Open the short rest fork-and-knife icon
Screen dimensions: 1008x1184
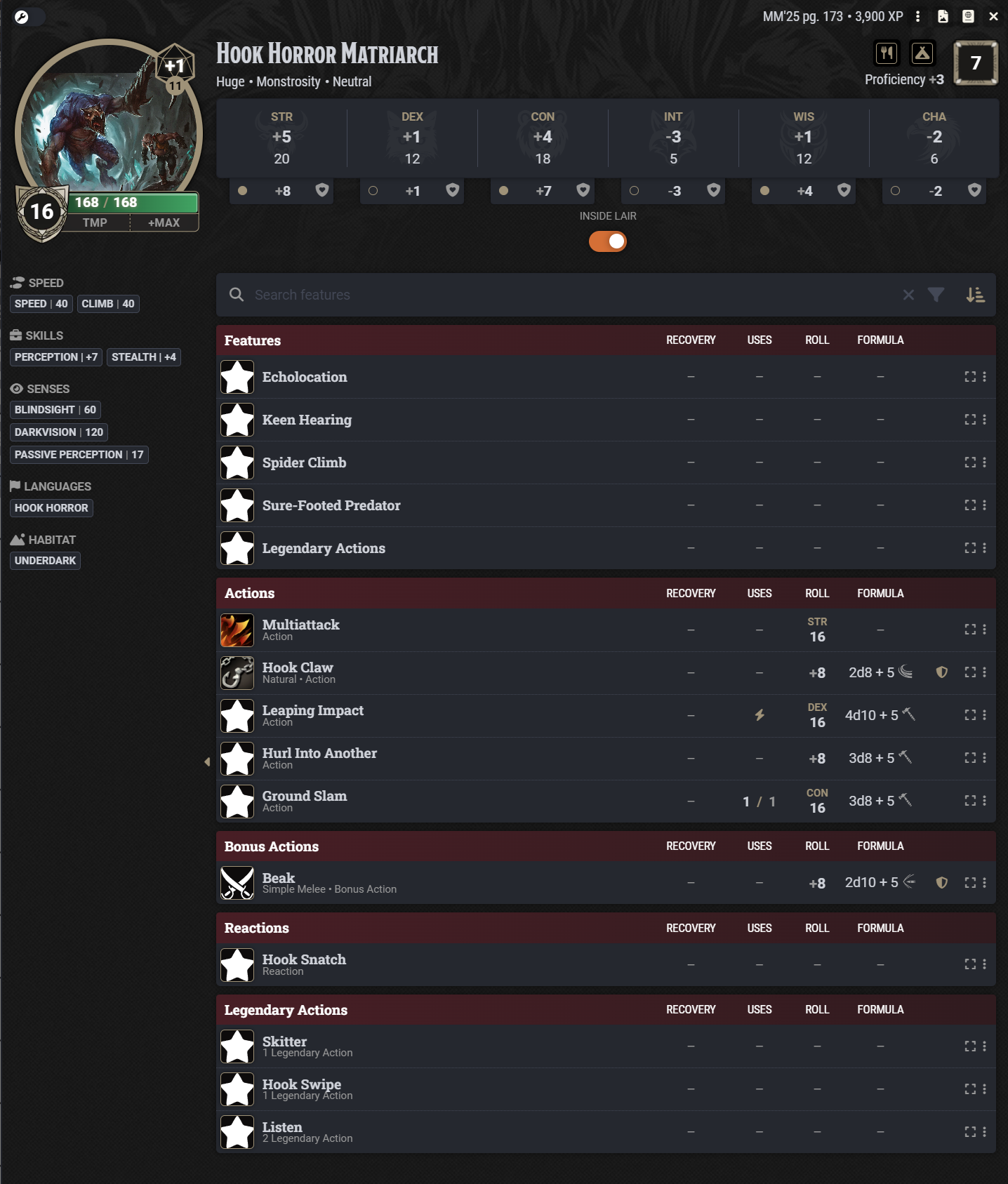tap(887, 53)
